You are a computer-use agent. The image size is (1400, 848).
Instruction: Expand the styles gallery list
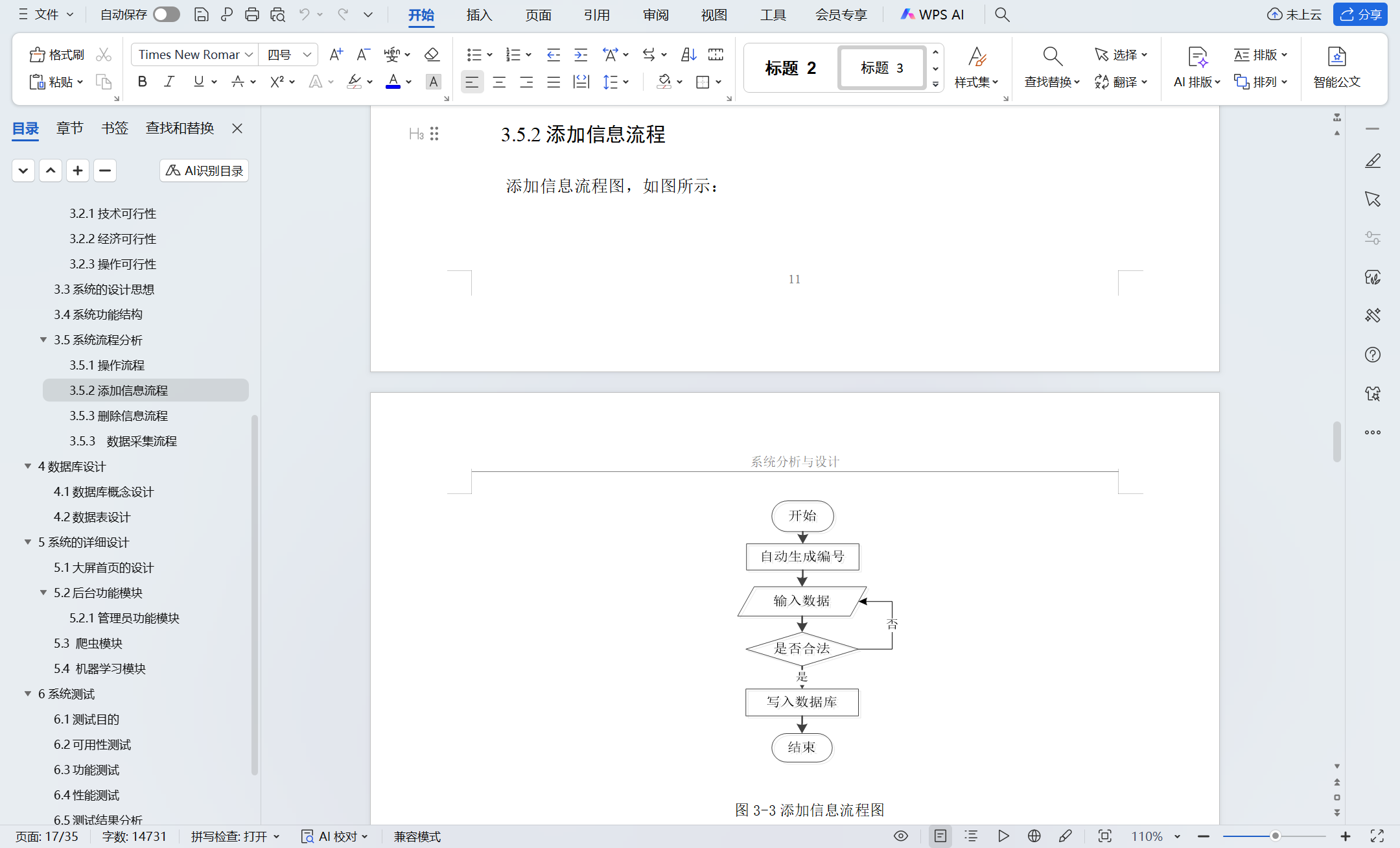click(935, 84)
